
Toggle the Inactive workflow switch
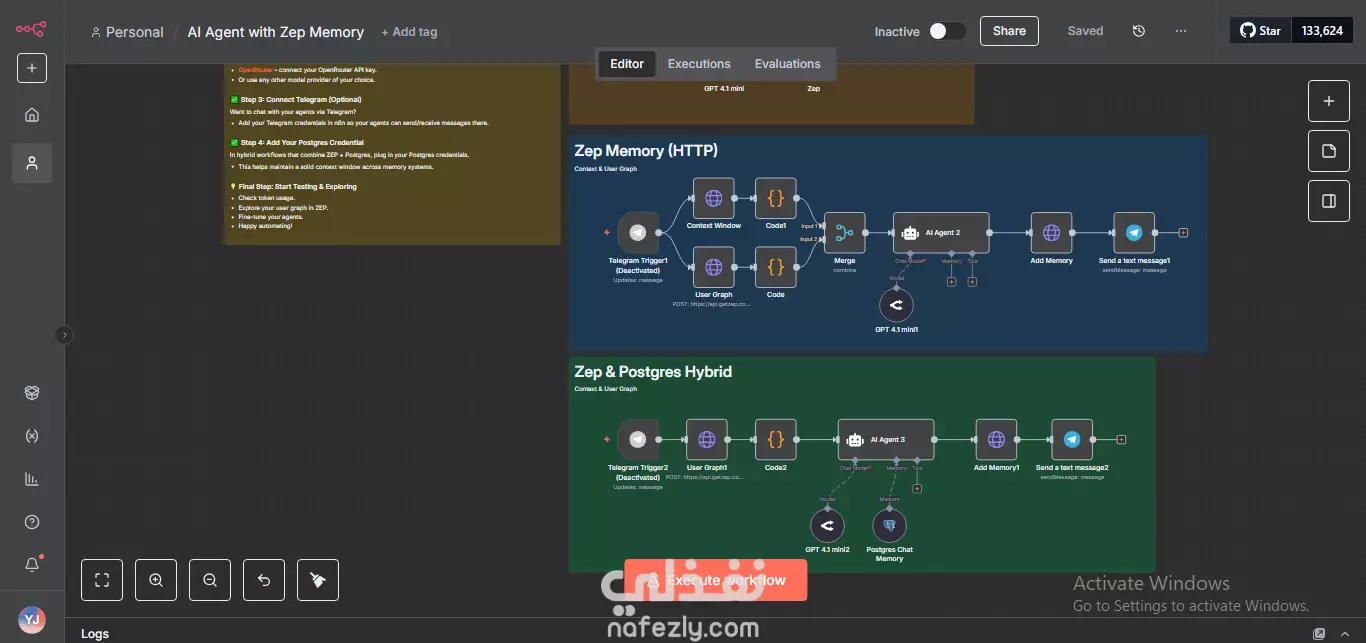tap(947, 31)
